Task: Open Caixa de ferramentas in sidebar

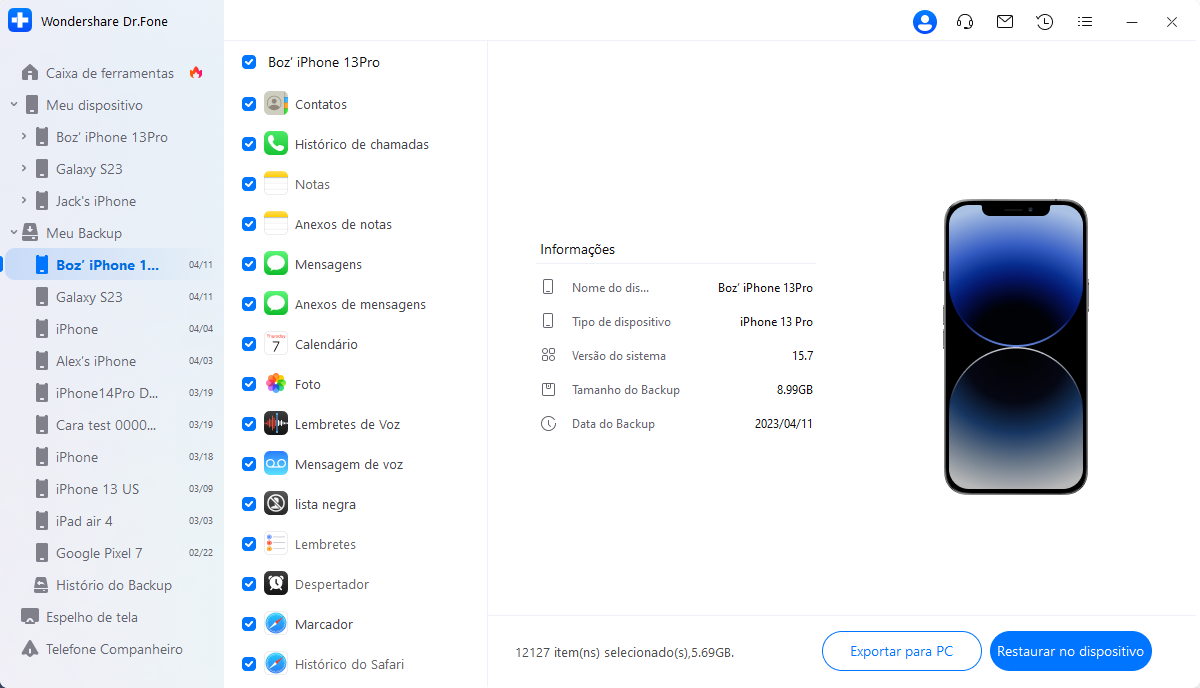Action: (112, 73)
